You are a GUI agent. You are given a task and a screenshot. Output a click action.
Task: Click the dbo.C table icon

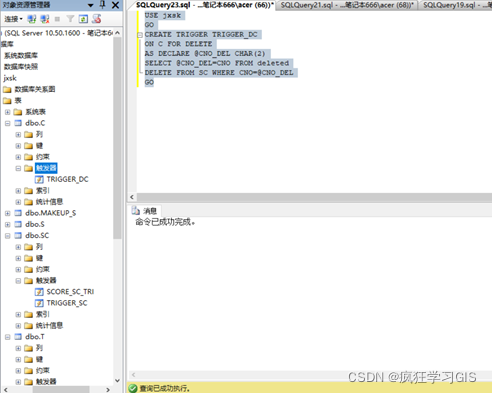pos(18,123)
